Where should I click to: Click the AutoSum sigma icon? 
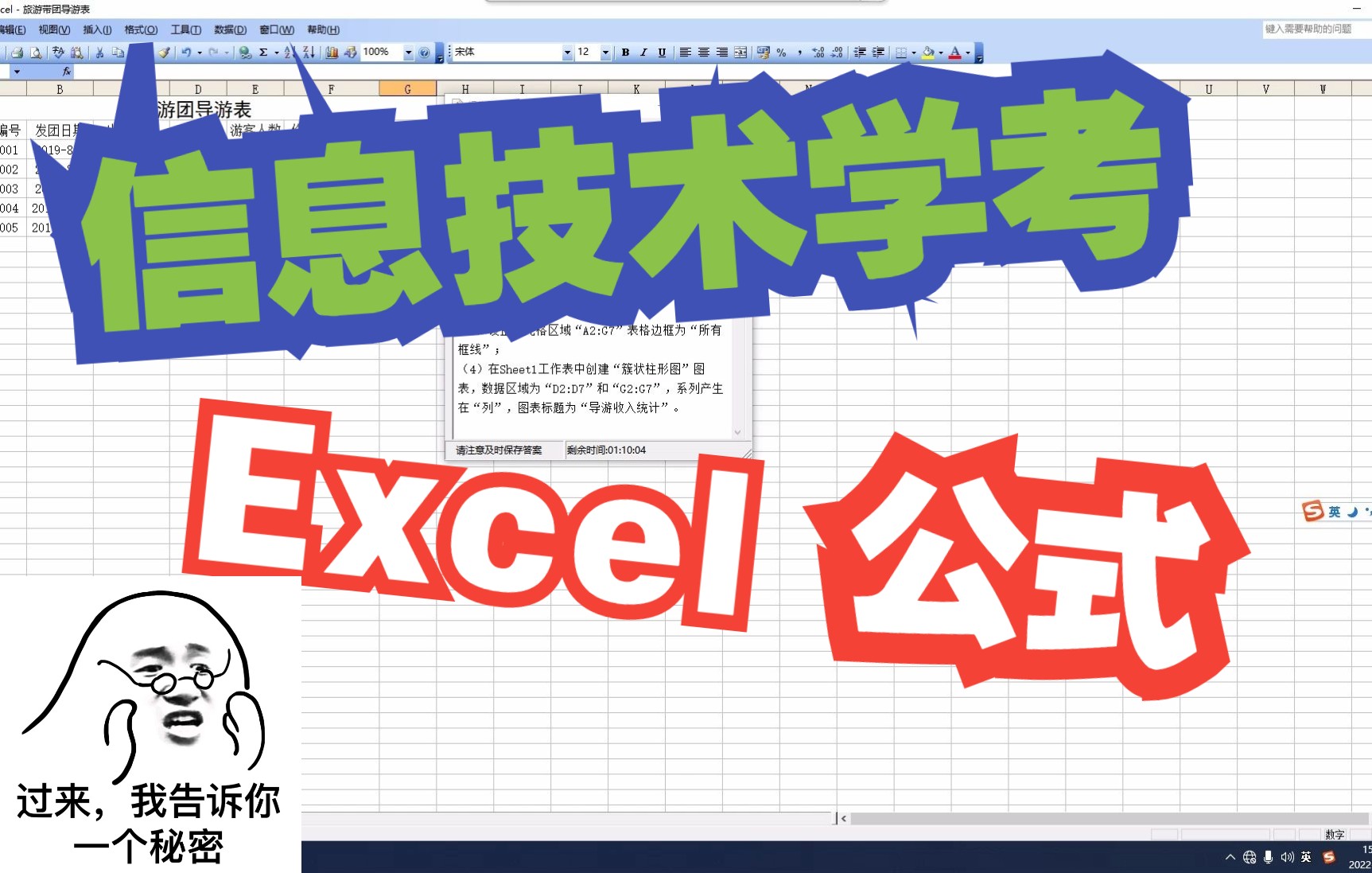(263, 53)
